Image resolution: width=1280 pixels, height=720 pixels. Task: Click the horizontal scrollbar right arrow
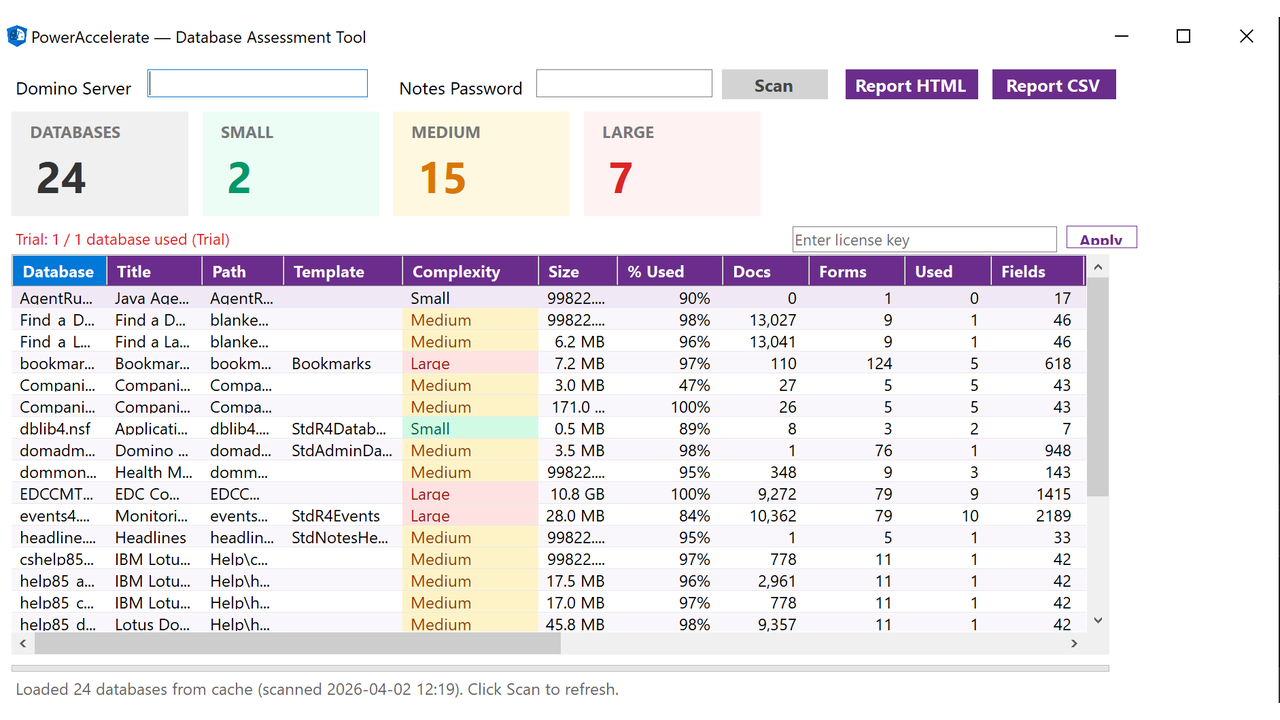pos(1075,643)
